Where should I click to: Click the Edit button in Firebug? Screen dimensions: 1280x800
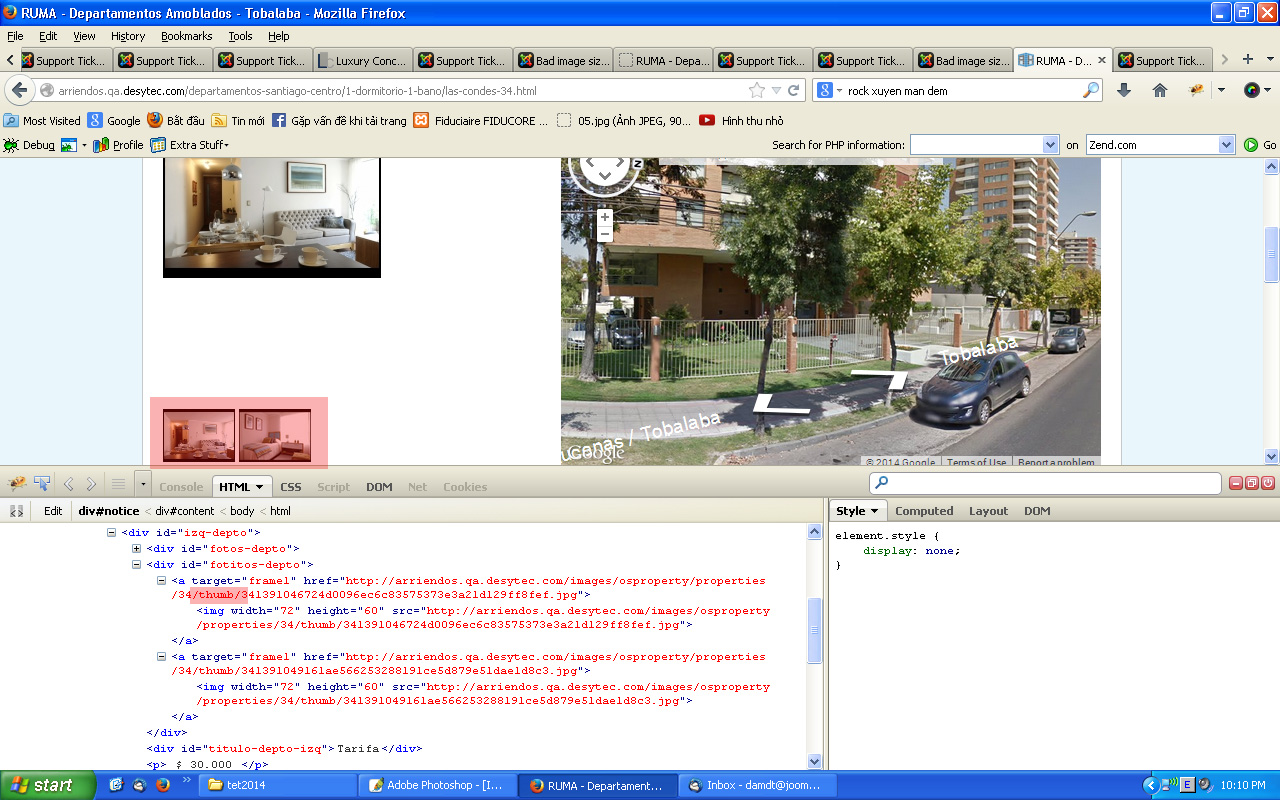tap(53, 511)
